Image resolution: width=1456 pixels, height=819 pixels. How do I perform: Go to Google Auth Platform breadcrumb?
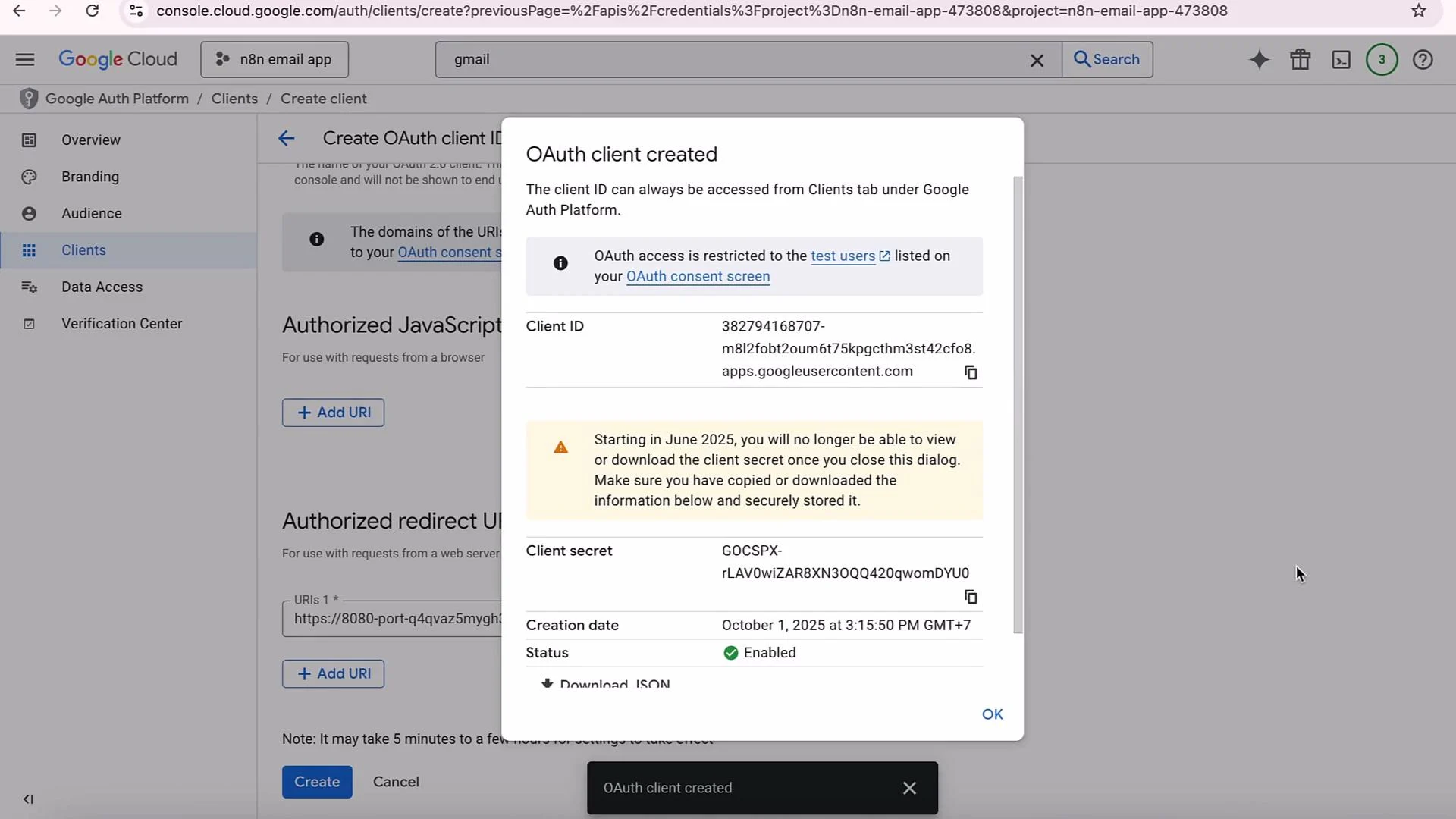[117, 99]
